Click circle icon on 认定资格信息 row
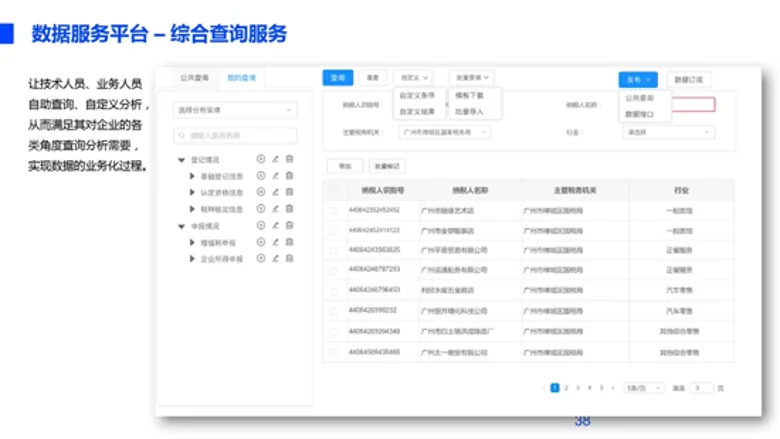This screenshot has height=439, width=780. click(x=261, y=192)
